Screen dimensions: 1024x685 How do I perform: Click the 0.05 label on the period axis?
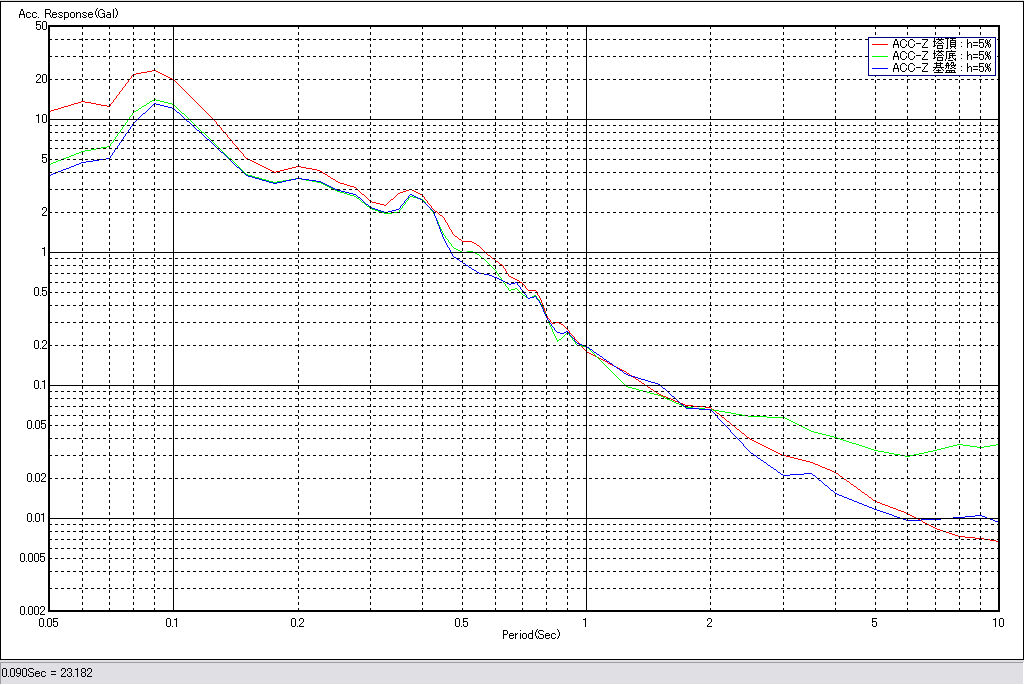(x=47, y=623)
